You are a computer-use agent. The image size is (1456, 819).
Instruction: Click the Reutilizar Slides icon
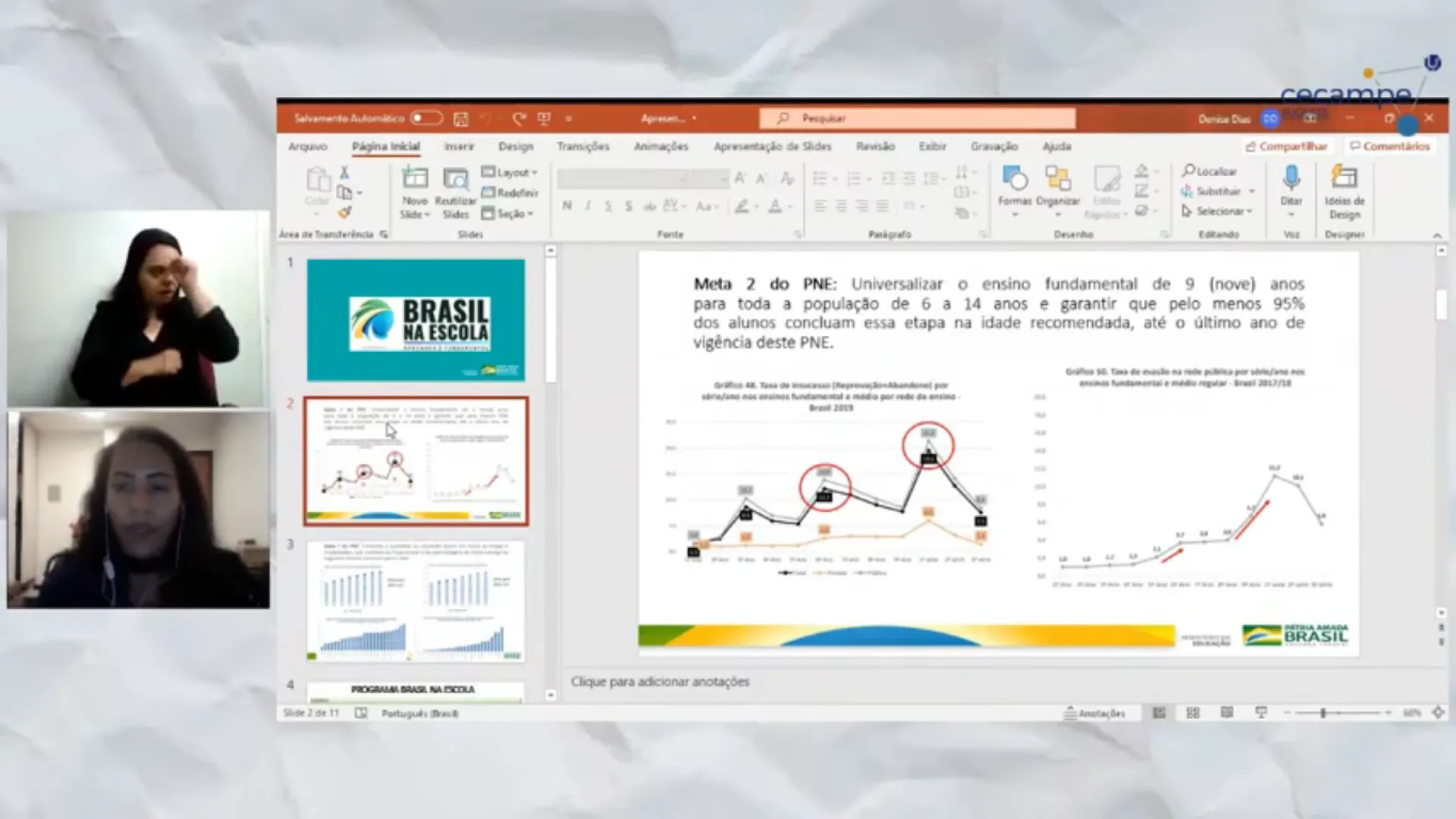(x=455, y=180)
